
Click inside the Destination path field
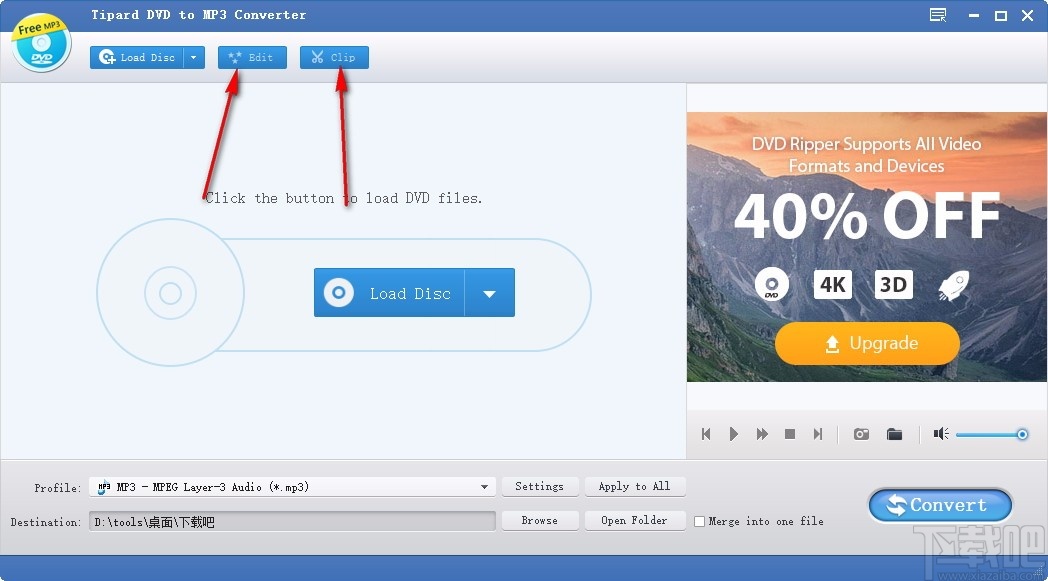[x=290, y=521]
